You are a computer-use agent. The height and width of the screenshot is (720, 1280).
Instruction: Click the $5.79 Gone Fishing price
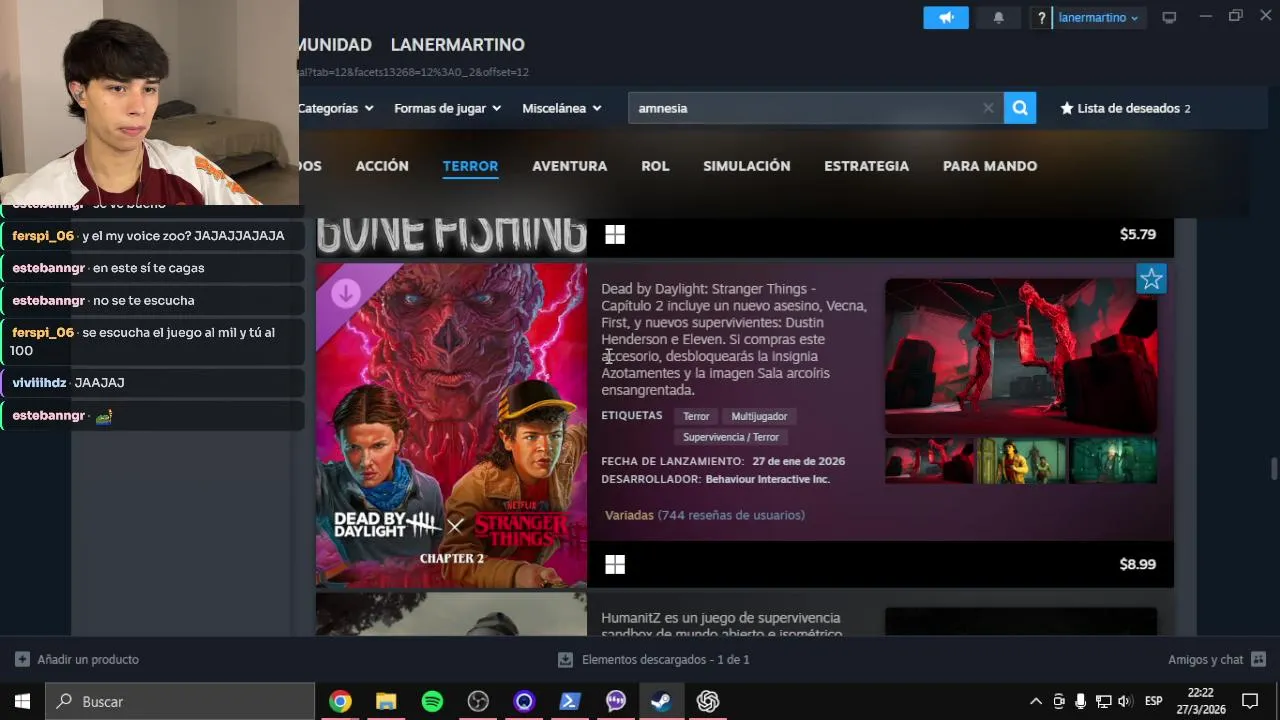(1137, 234)
